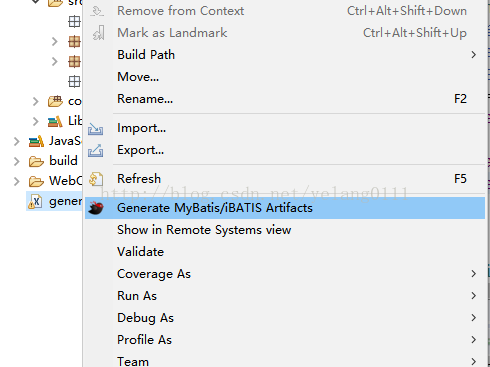
Task: Expand the first brown package node
Action: pos(55,42)
